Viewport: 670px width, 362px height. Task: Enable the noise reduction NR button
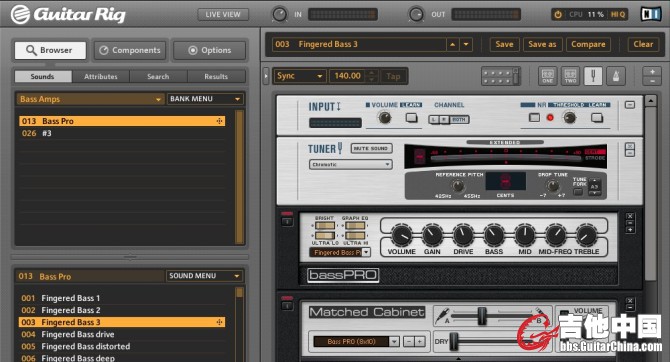click(534, 117)
